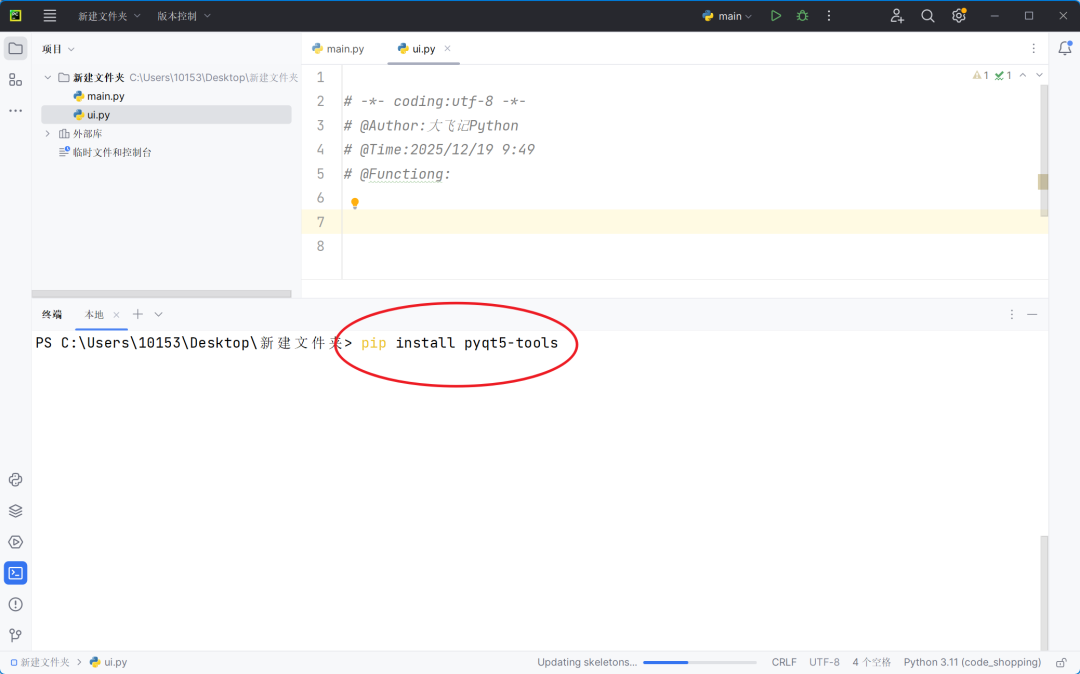Open Python 3.11 interpreter selector
The image size is (1080, 674).
pyautogui.click(x=973, y=662)
